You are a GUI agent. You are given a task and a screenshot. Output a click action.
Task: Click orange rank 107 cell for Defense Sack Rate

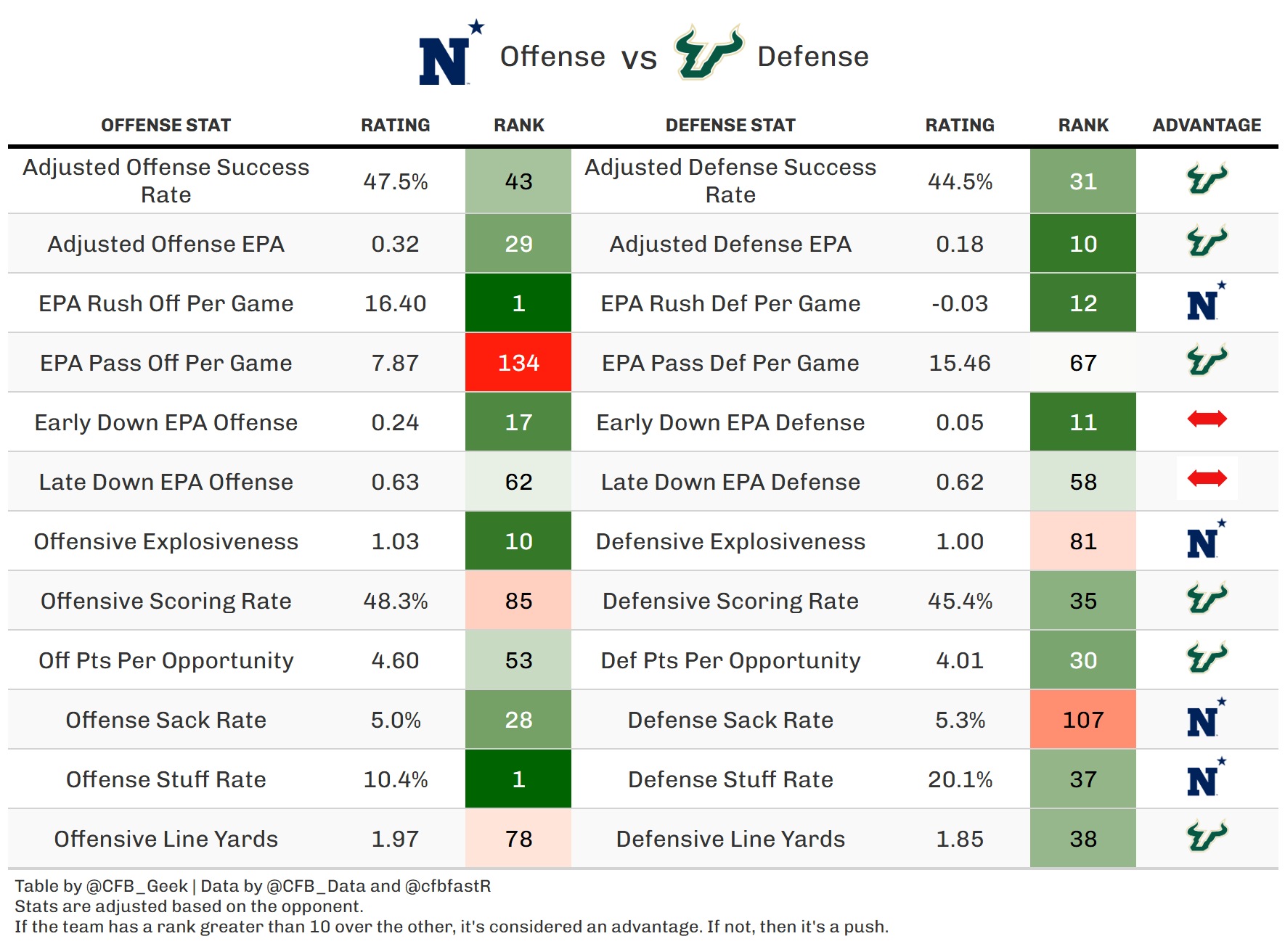(1082, 720)
